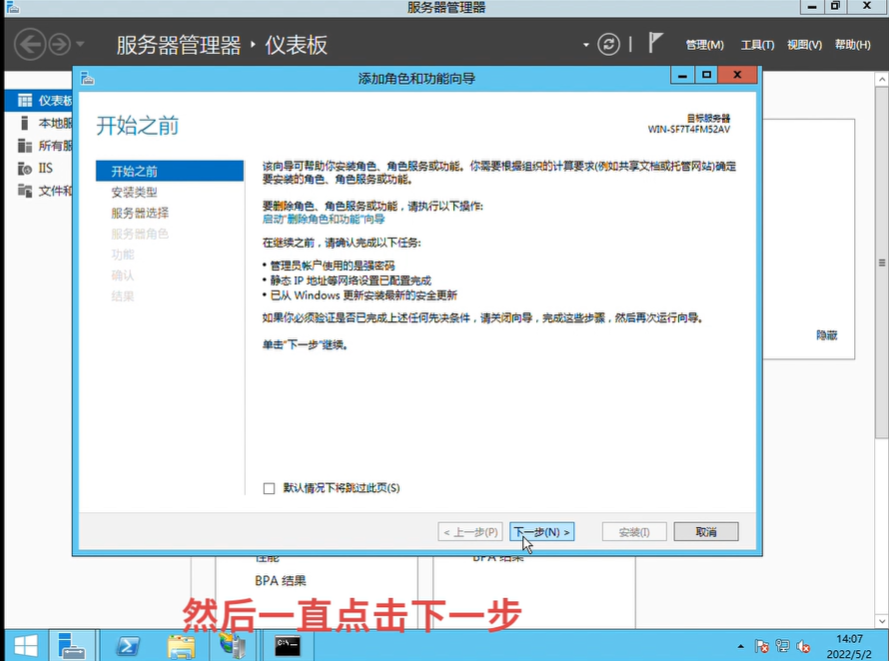
Task: Select the 服务器选择 wizard step
Action: tap(140, 213)
